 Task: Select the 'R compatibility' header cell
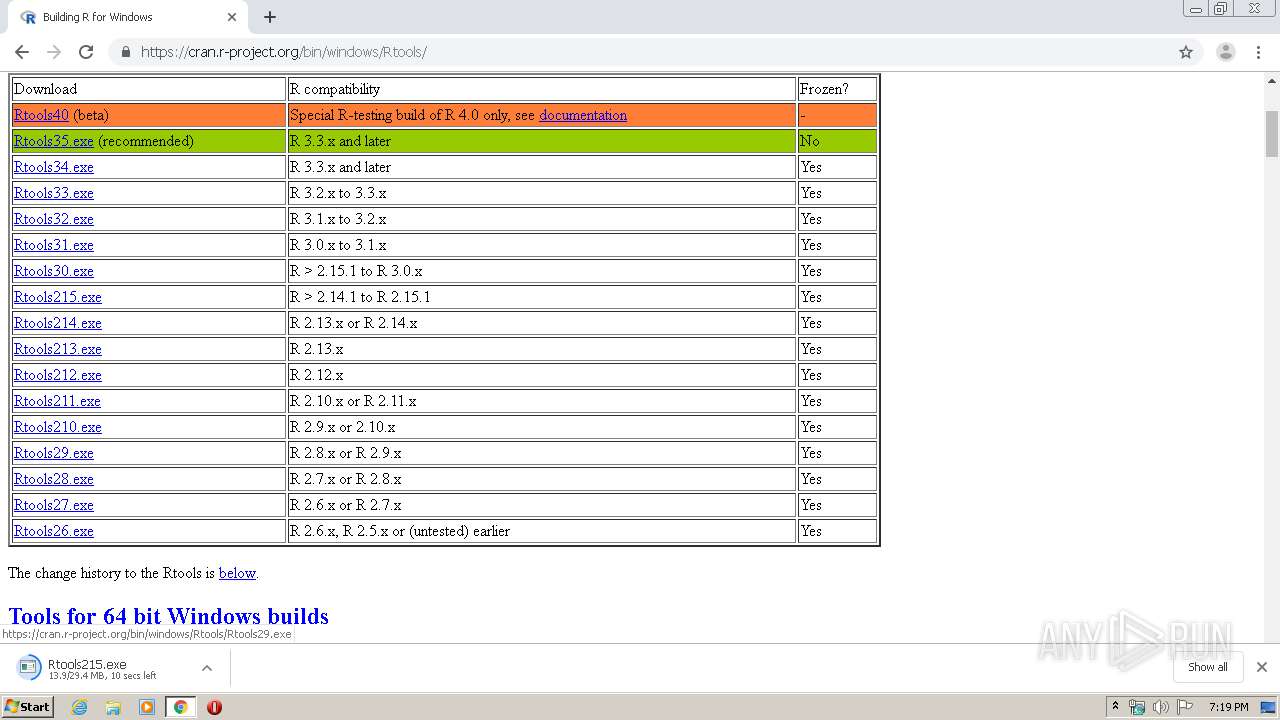[x=541, y=89]
